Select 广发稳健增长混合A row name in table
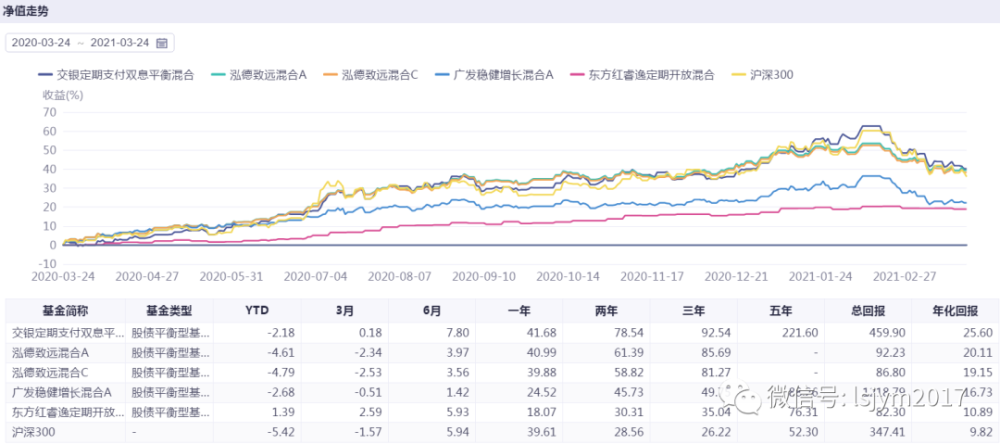Image resolution: width=1000 pixels, height=444 pixels. pos(60,393)
